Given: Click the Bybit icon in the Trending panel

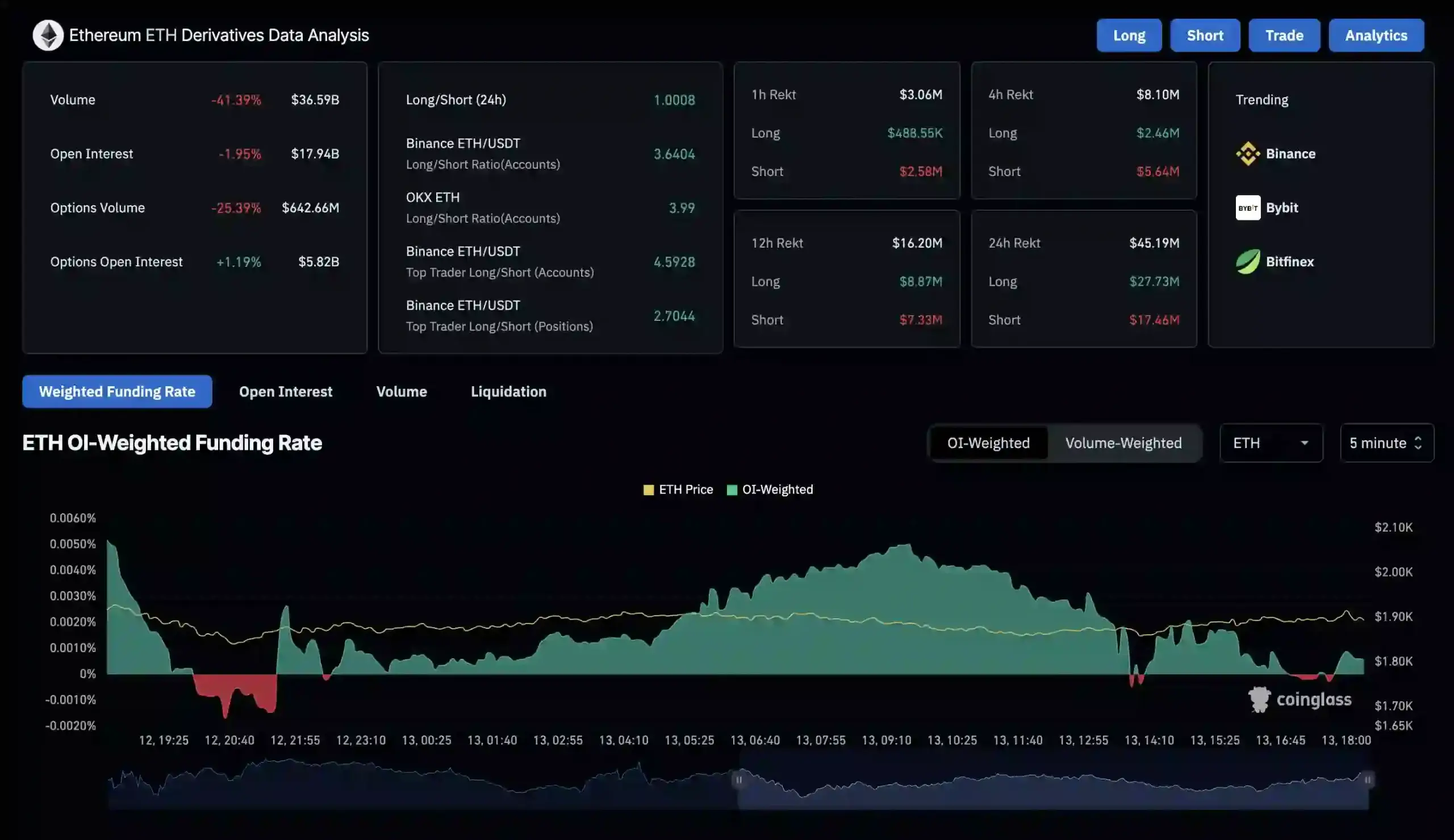Looking at the screenshot, I should (1248, 207).
